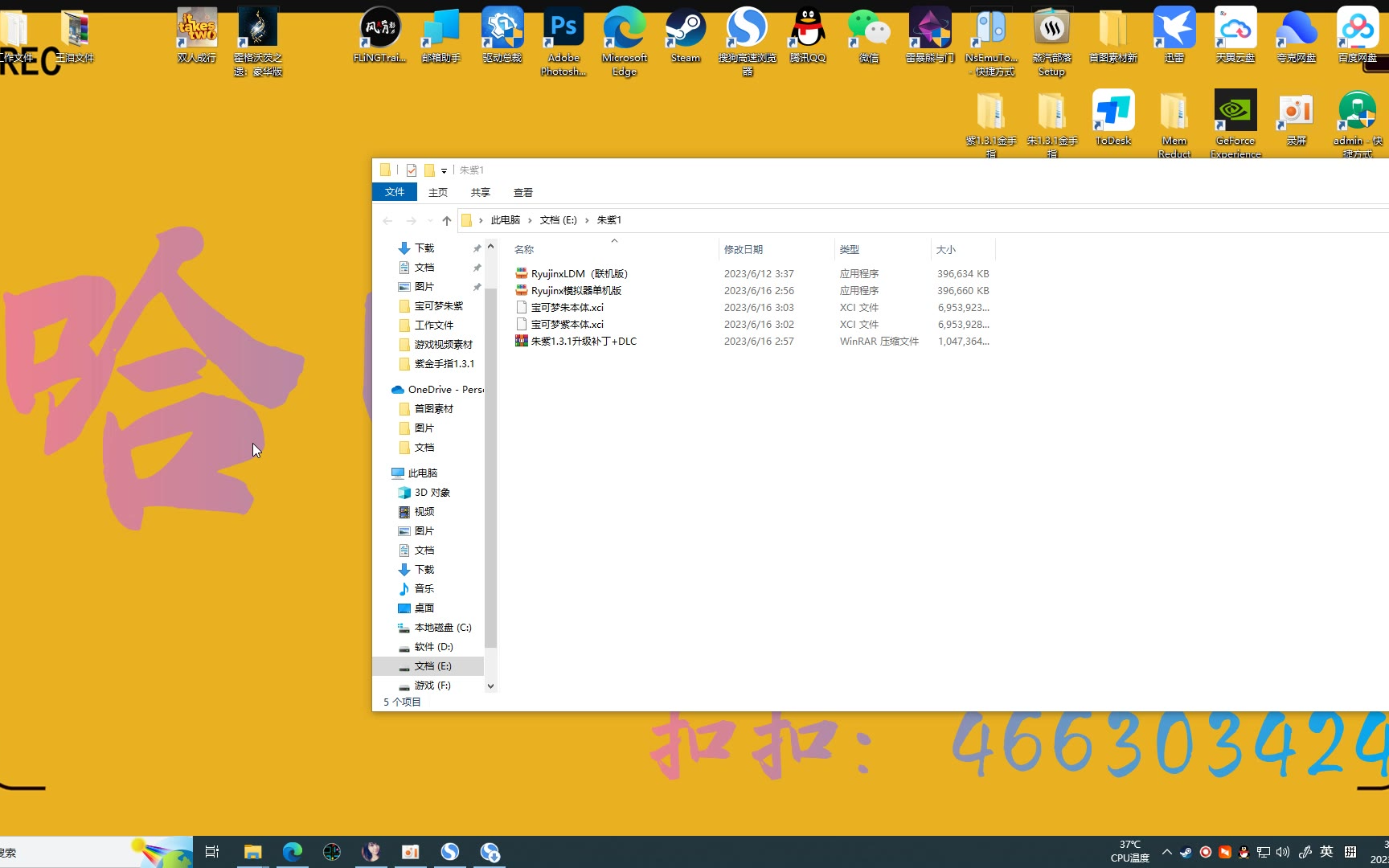
Task: Select 游戏 (F:) drive in navigation pane
Action: (x=432, y=686)
